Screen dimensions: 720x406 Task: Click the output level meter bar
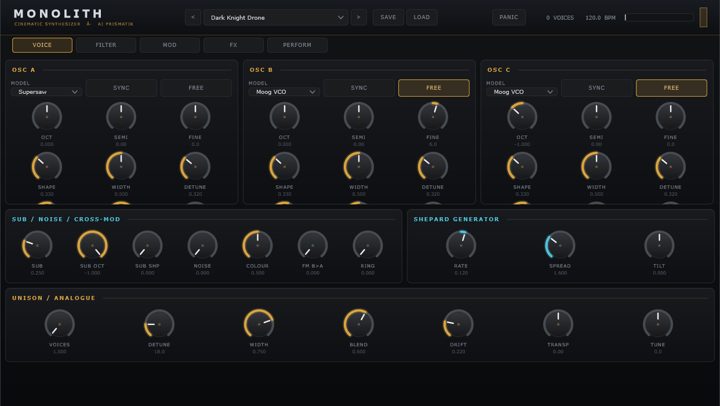tap(658, 17)
